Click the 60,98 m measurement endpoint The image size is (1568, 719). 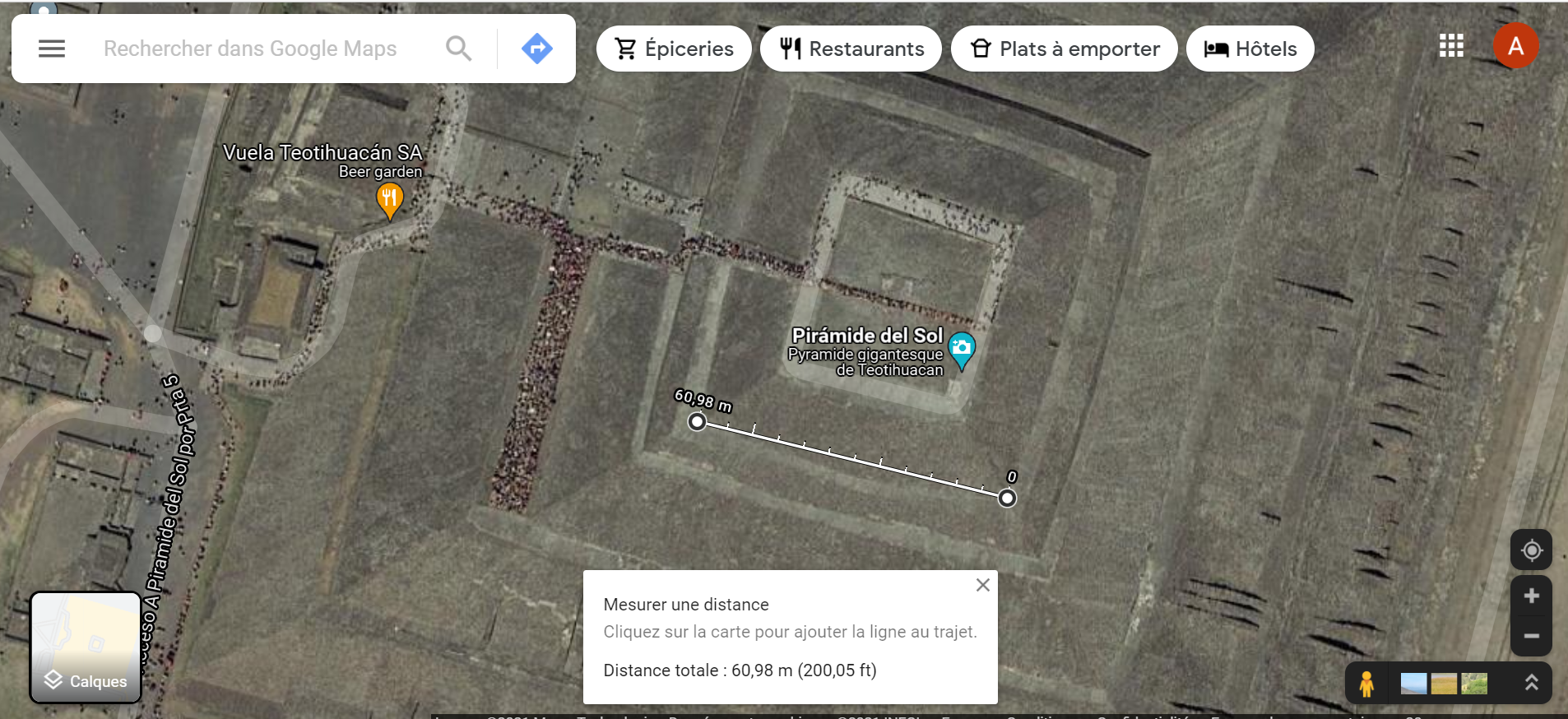pos(697,422)
